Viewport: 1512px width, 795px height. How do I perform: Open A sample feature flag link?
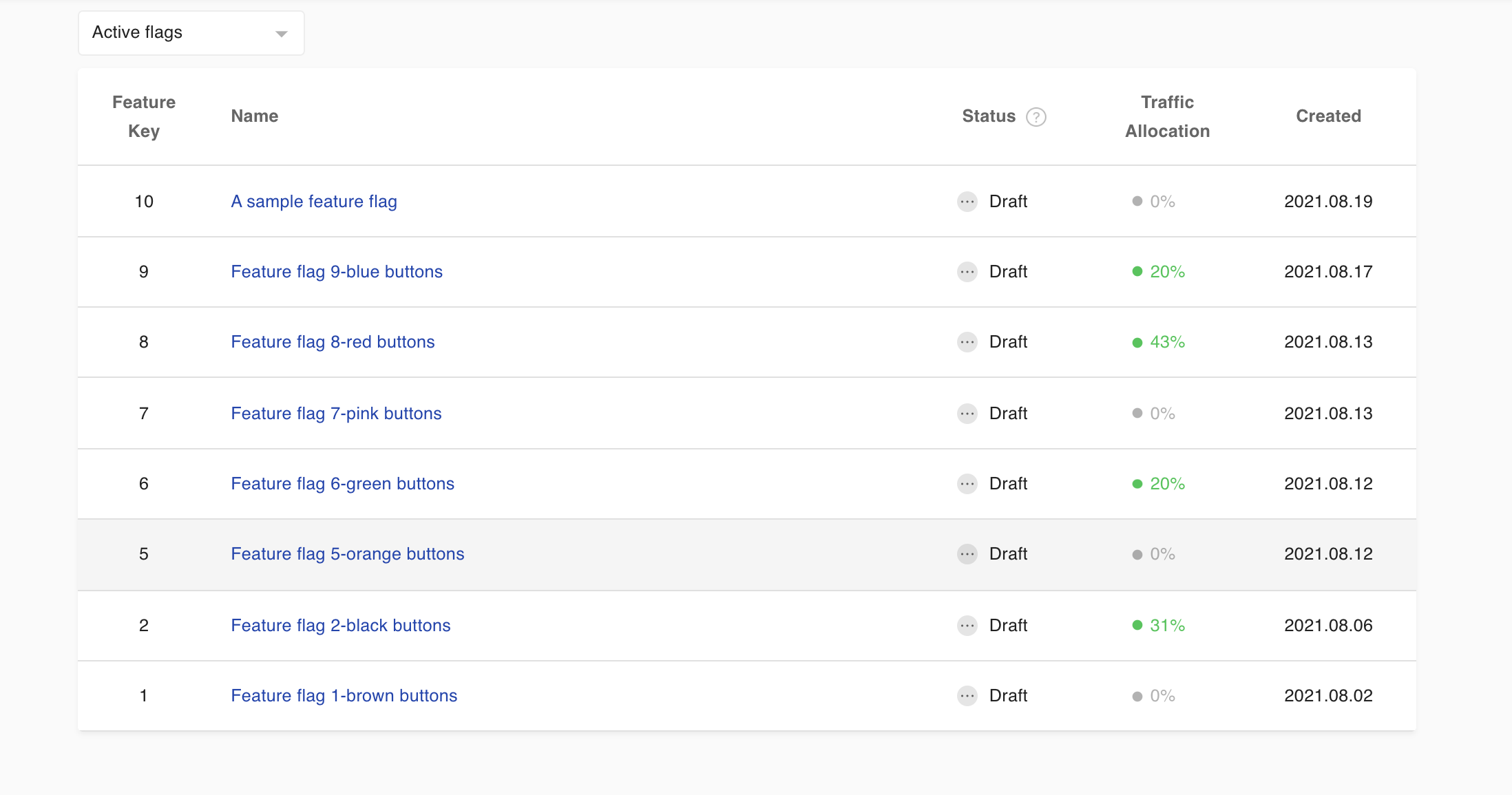point(314,202)
